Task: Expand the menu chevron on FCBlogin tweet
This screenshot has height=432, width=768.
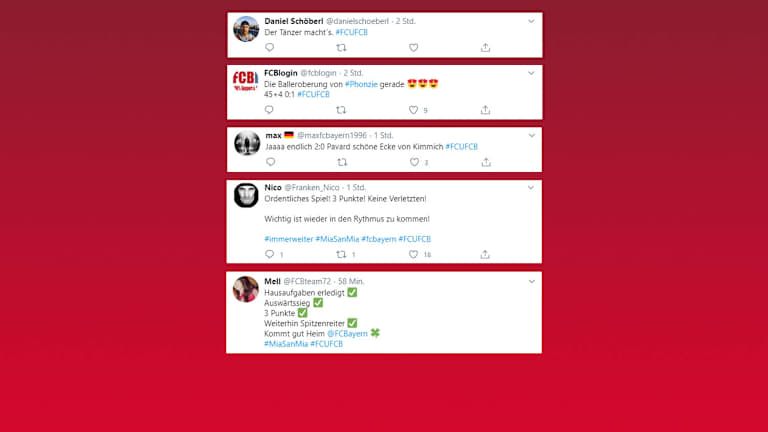Action: 531,73
